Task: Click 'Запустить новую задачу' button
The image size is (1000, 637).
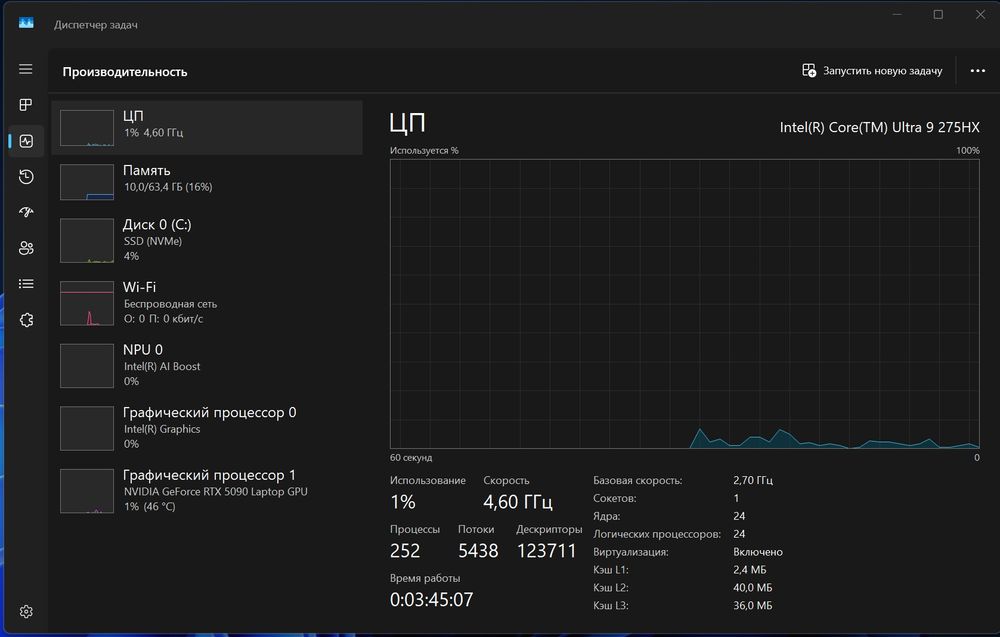Action: tap(872, 71)
